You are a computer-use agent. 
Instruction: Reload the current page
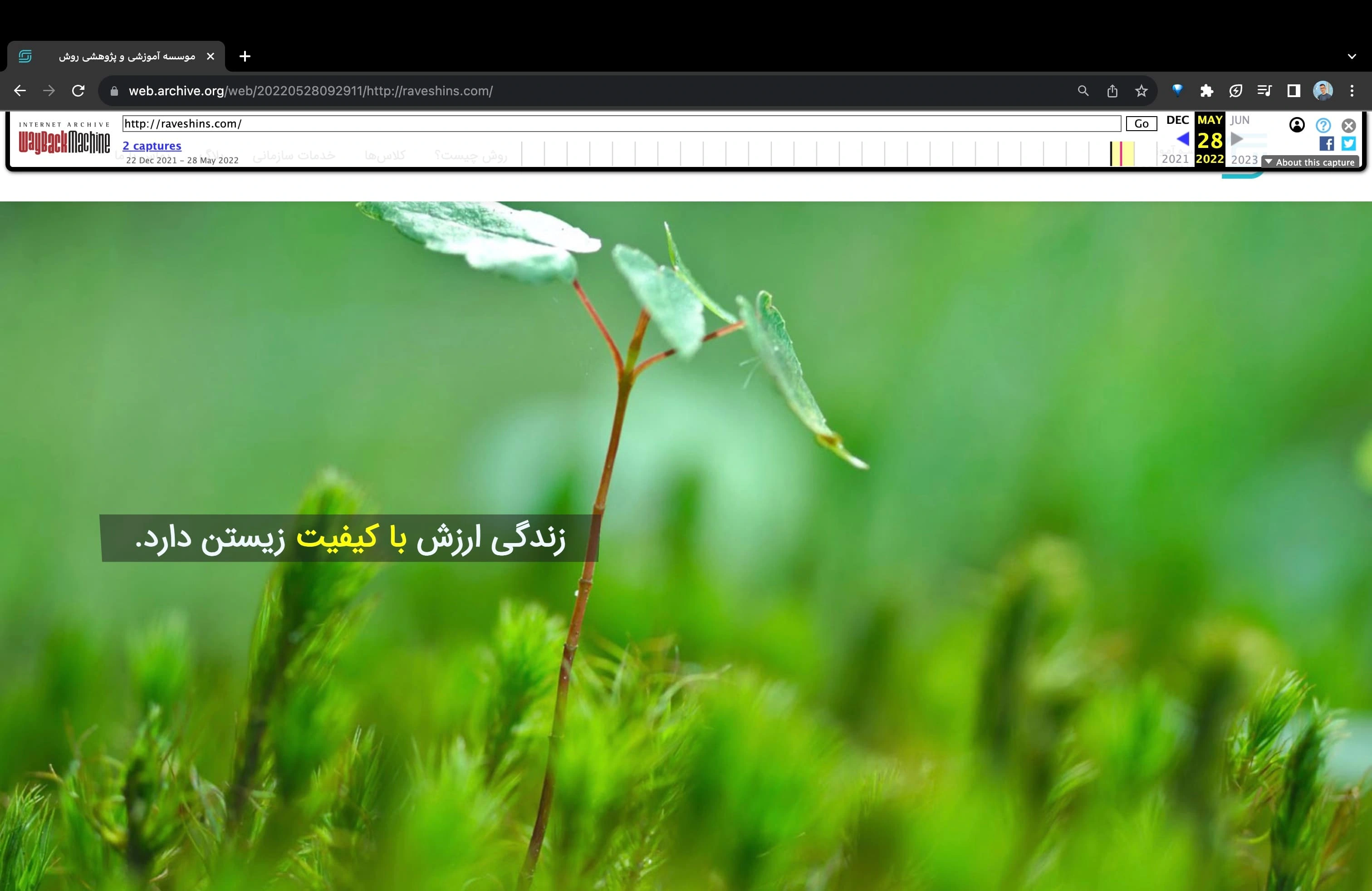(78, 90)
